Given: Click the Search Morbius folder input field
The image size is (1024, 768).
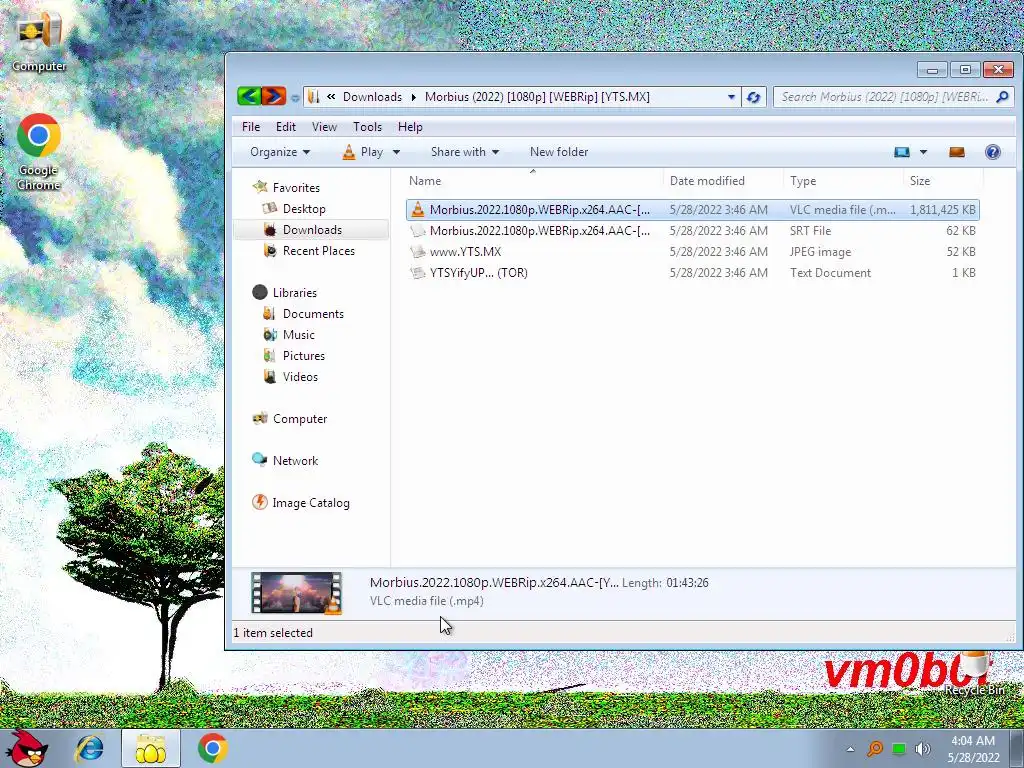Looking at the screenshot, I should (885, 97).
